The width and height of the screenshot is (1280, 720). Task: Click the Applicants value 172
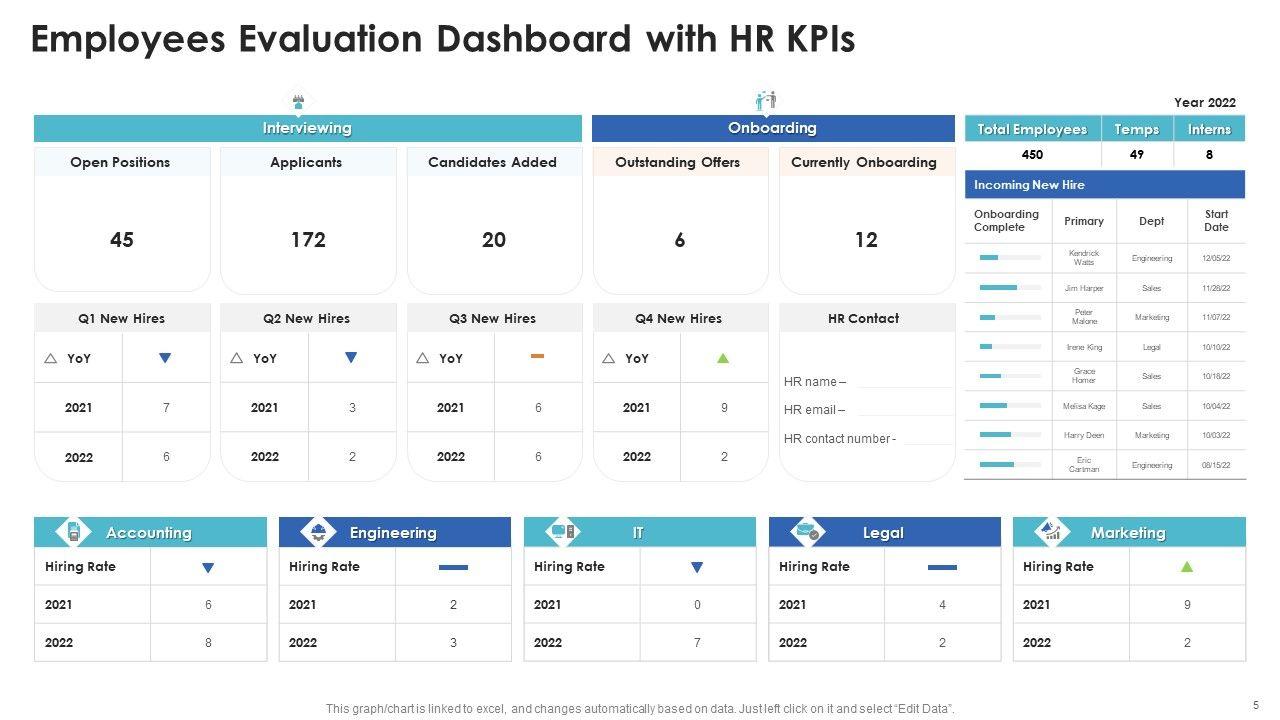(308, 240)
